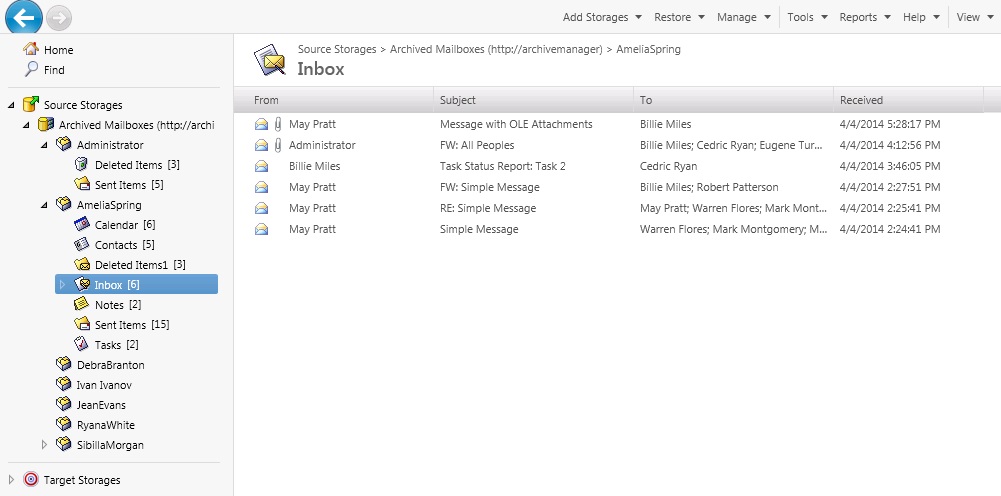
Task: Click the Ivan Ivanov mailbox icon
Action: click(x=63, y=384)
